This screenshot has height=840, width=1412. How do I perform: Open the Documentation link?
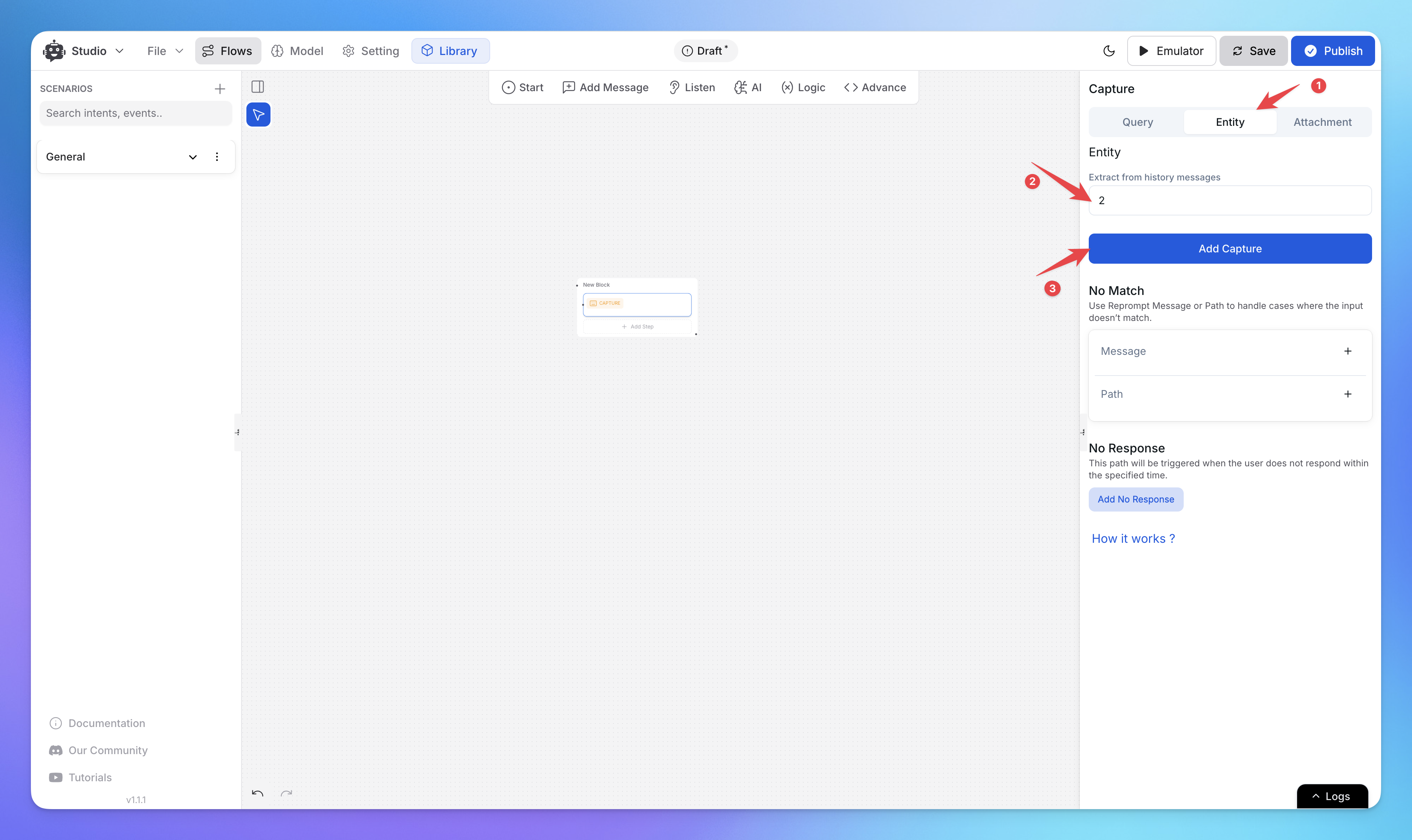click(97, 723)
